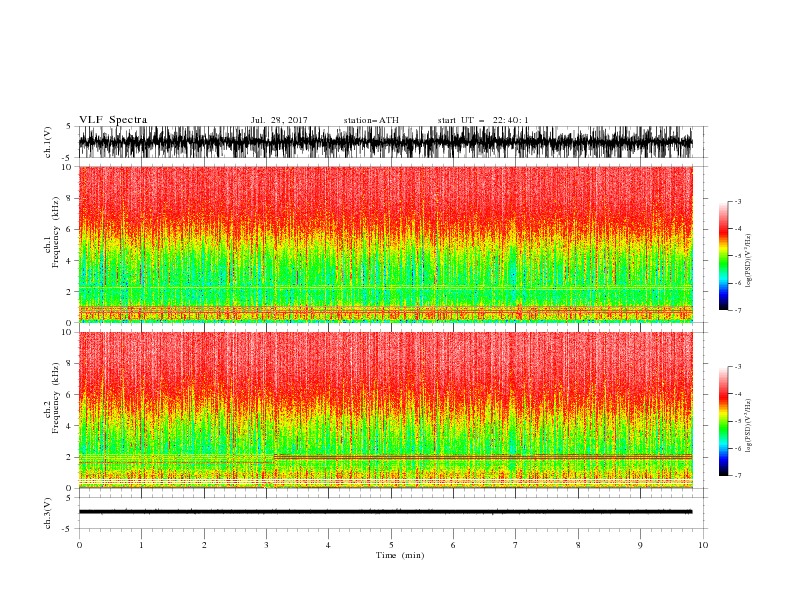The width and height of the screenshot is (792, 612).
Task: Click the ch.2 spectrogram color bar
Action: click(x=723, y=421)
